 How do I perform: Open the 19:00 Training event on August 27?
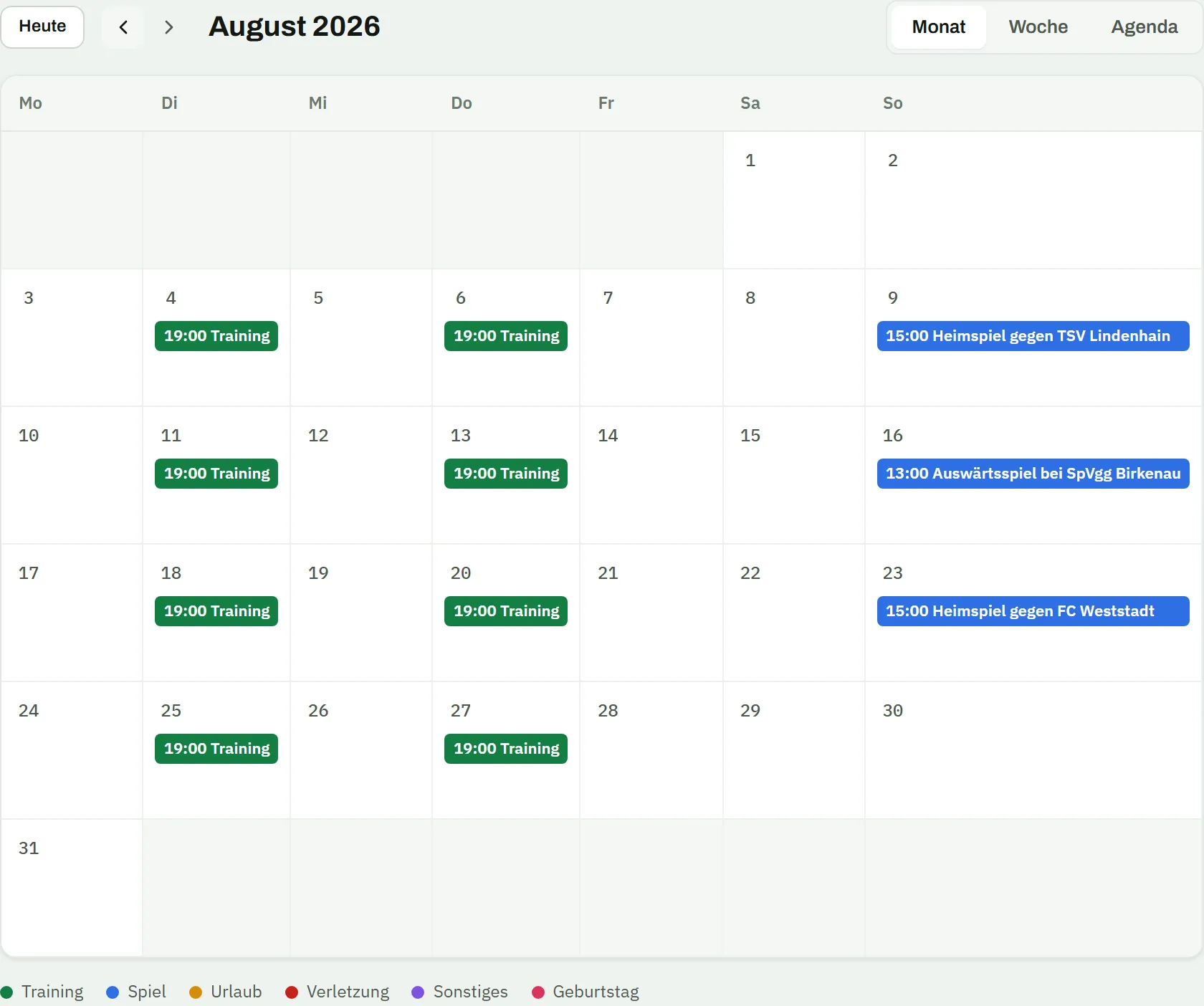click(x=506, y=749)
